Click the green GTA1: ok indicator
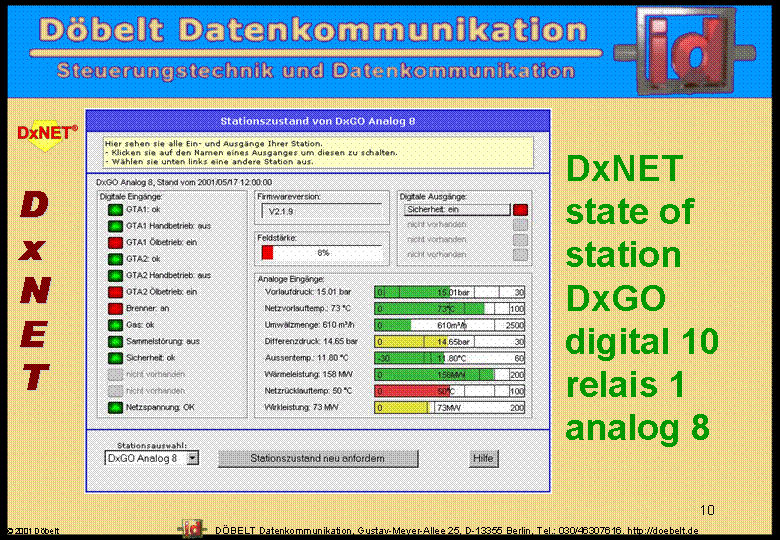Viewport: 780px width, 540px height. (x=115, y=210)
